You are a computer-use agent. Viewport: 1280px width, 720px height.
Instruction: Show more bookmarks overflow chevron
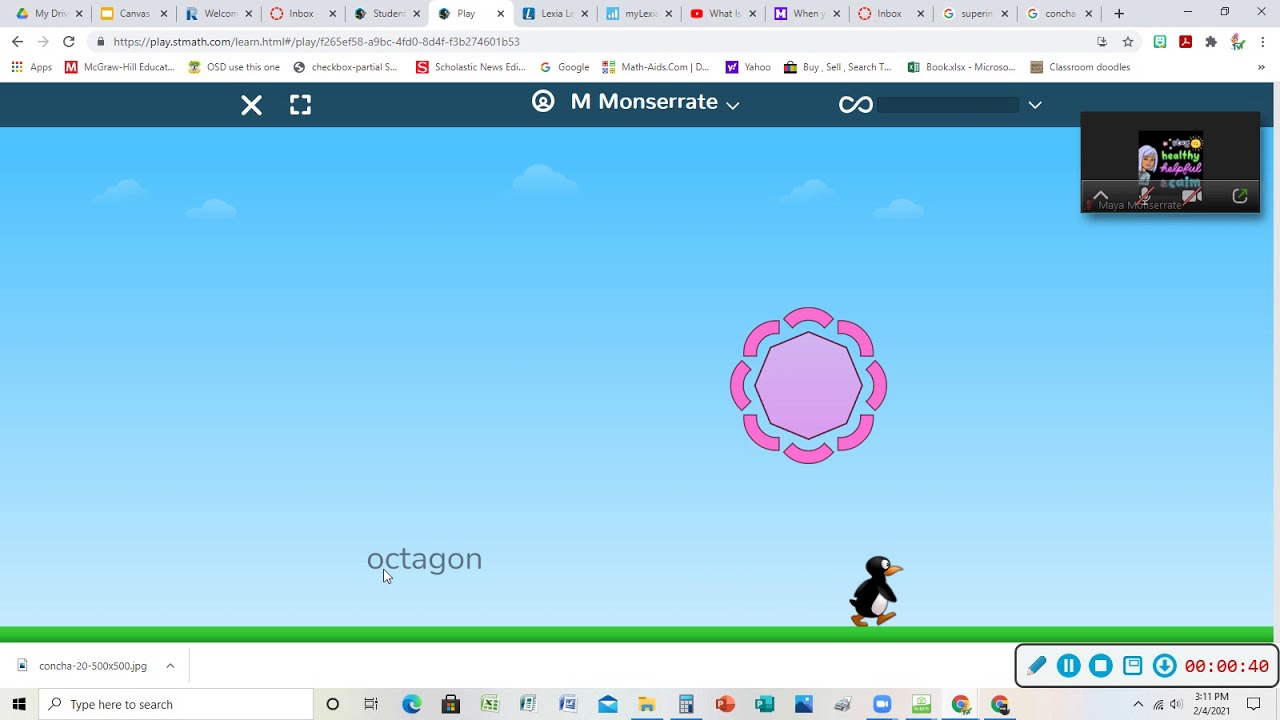pyautogui.click(x=1261, y=67)
